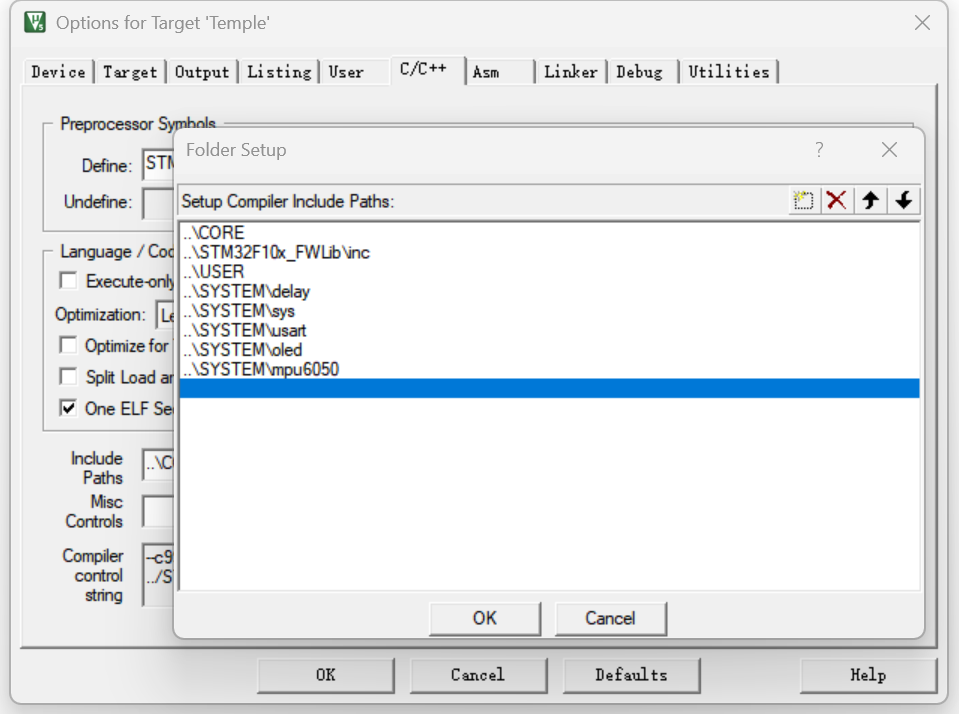Close the Options for Target window
Viewport: 959px width, 714px height.
coord(922,23)
